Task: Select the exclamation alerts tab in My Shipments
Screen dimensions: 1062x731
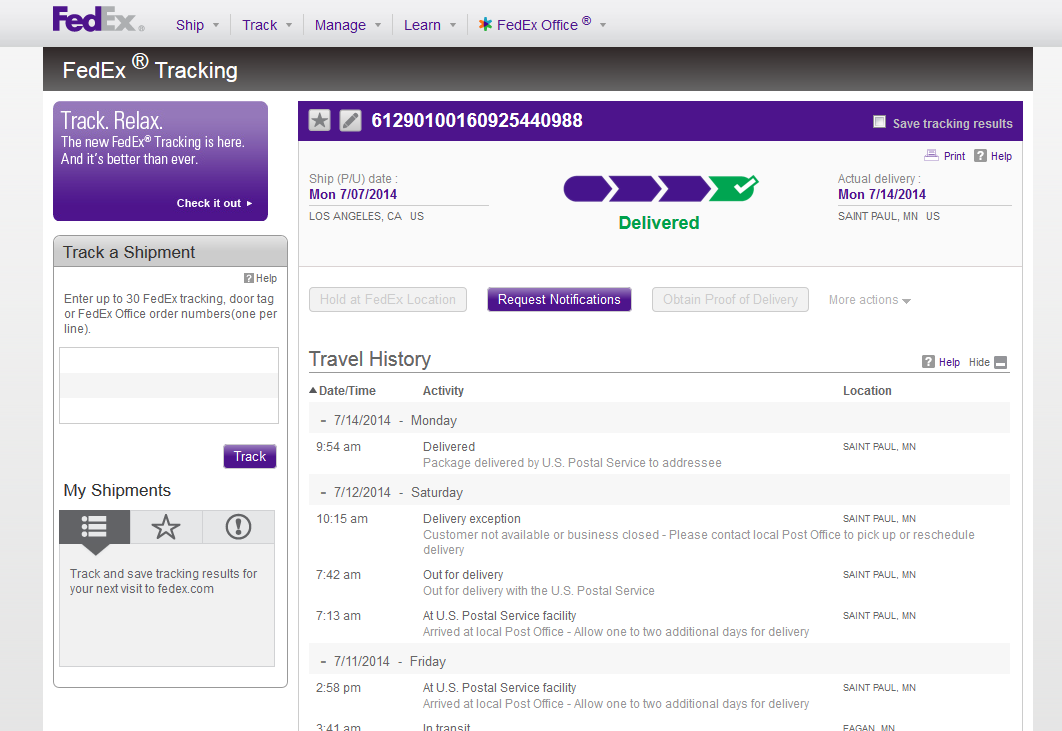Action: click(238, 526)
